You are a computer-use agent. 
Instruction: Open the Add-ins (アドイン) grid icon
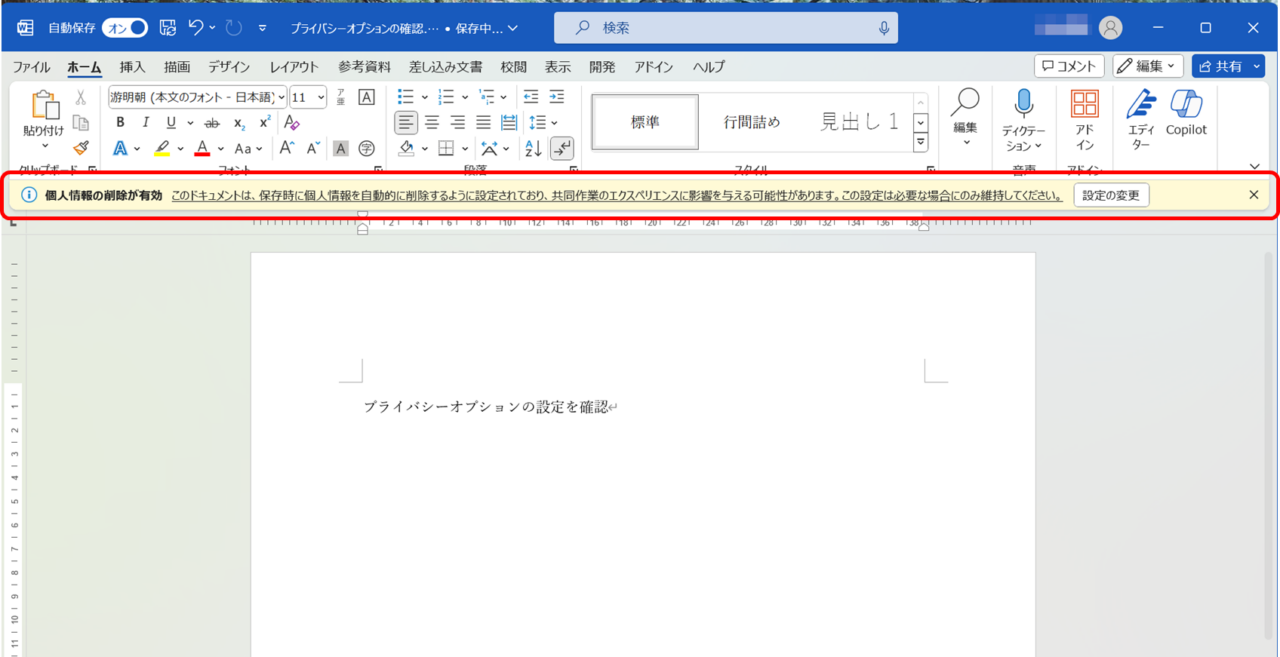click(1085, 103)
